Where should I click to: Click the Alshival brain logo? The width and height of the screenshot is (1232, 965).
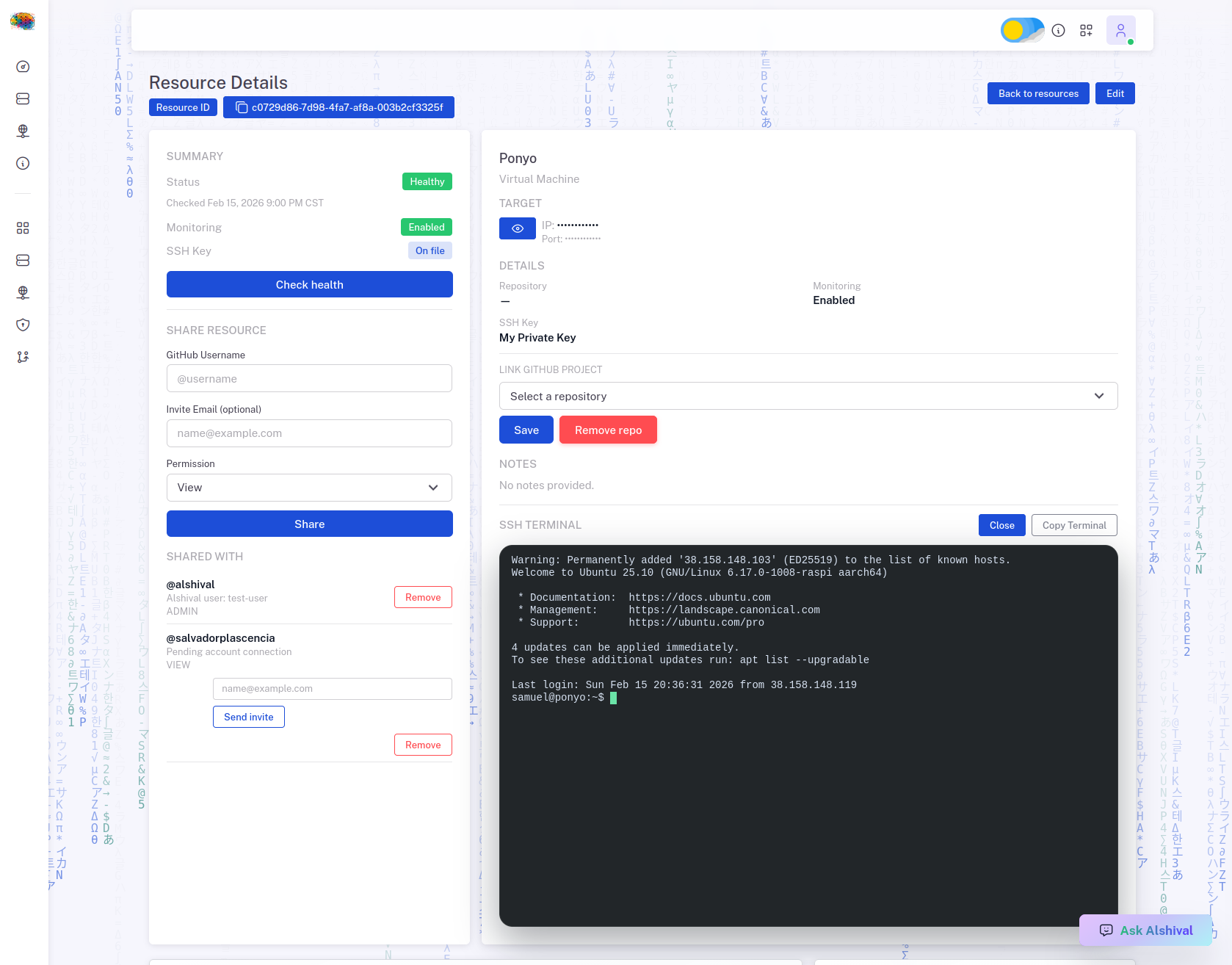click(x=23, y=21)
